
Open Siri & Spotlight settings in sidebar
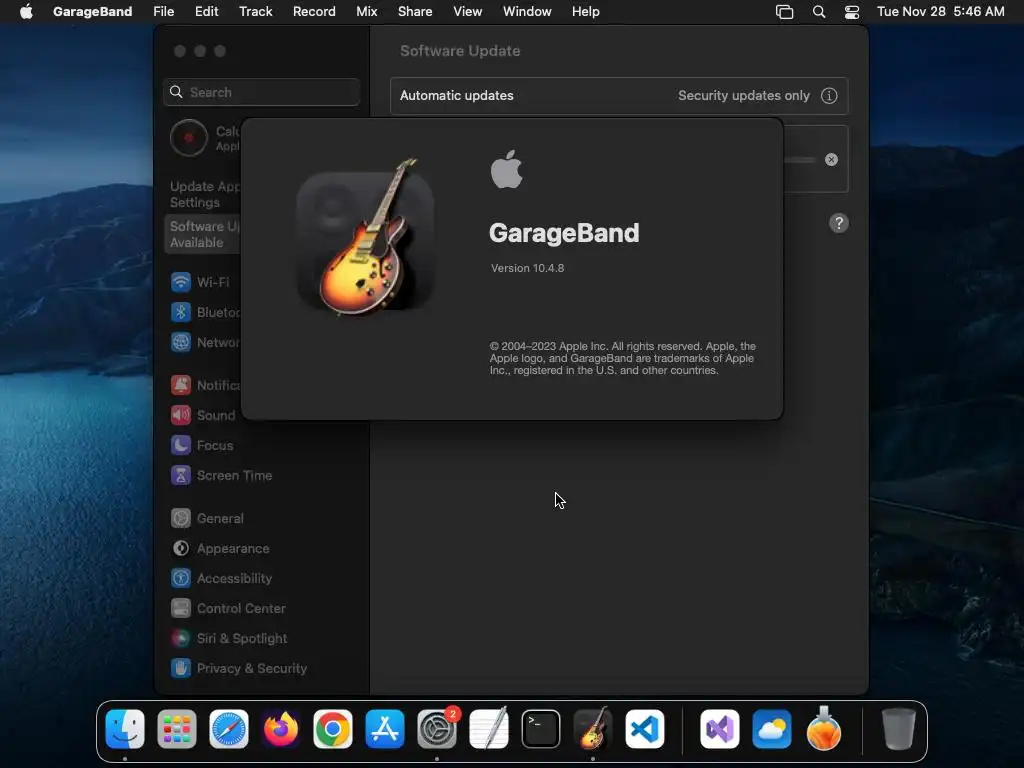[x=230, y=639]
